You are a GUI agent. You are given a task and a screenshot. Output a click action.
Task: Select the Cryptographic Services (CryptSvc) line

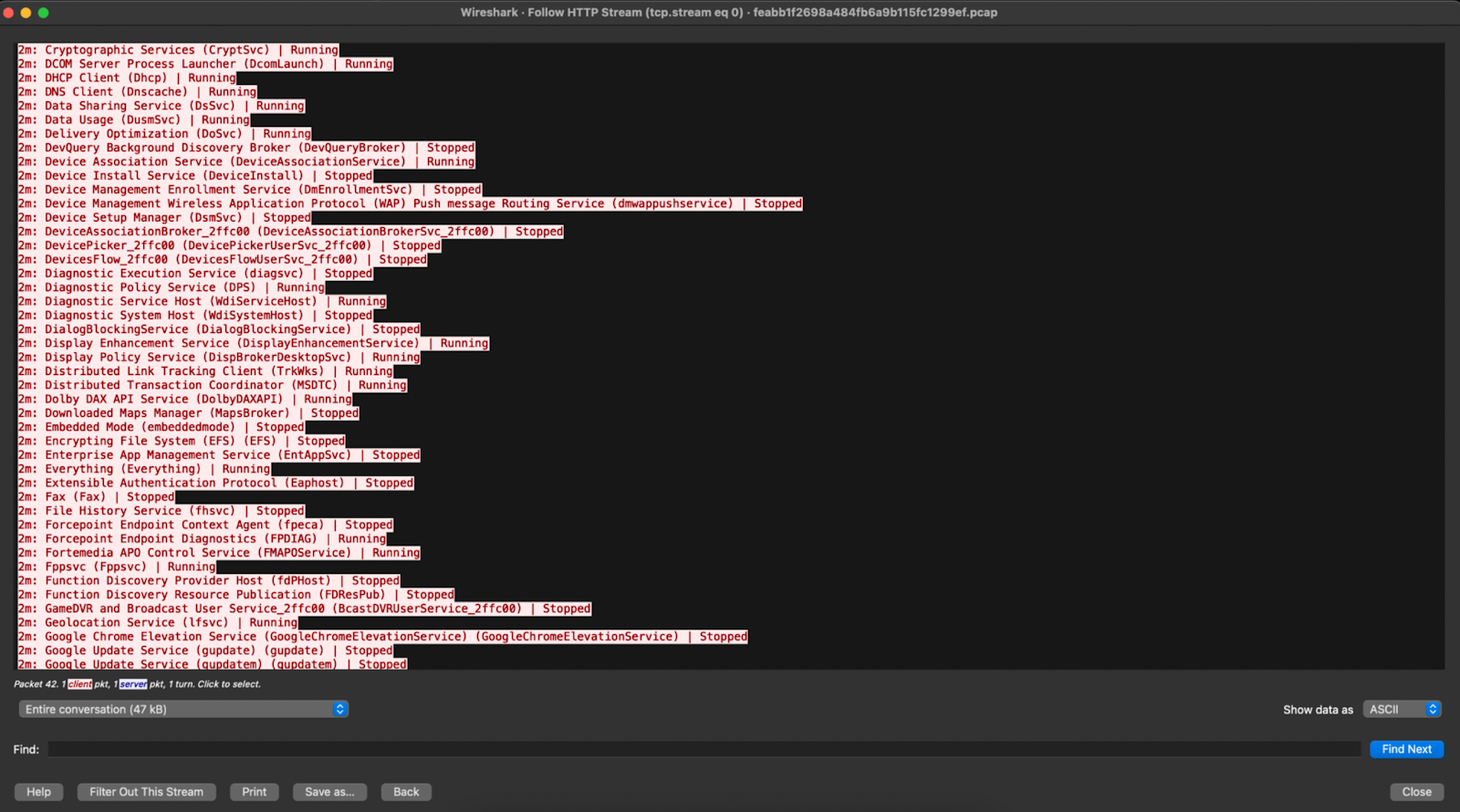point(178,50)
